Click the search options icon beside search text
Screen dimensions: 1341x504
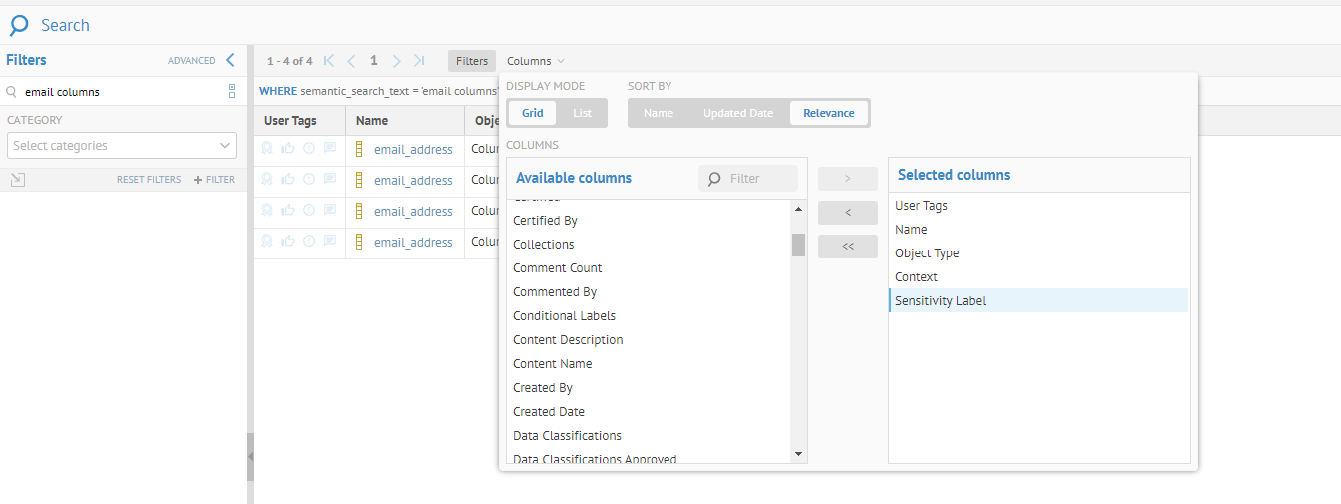[x=232, y=92]
